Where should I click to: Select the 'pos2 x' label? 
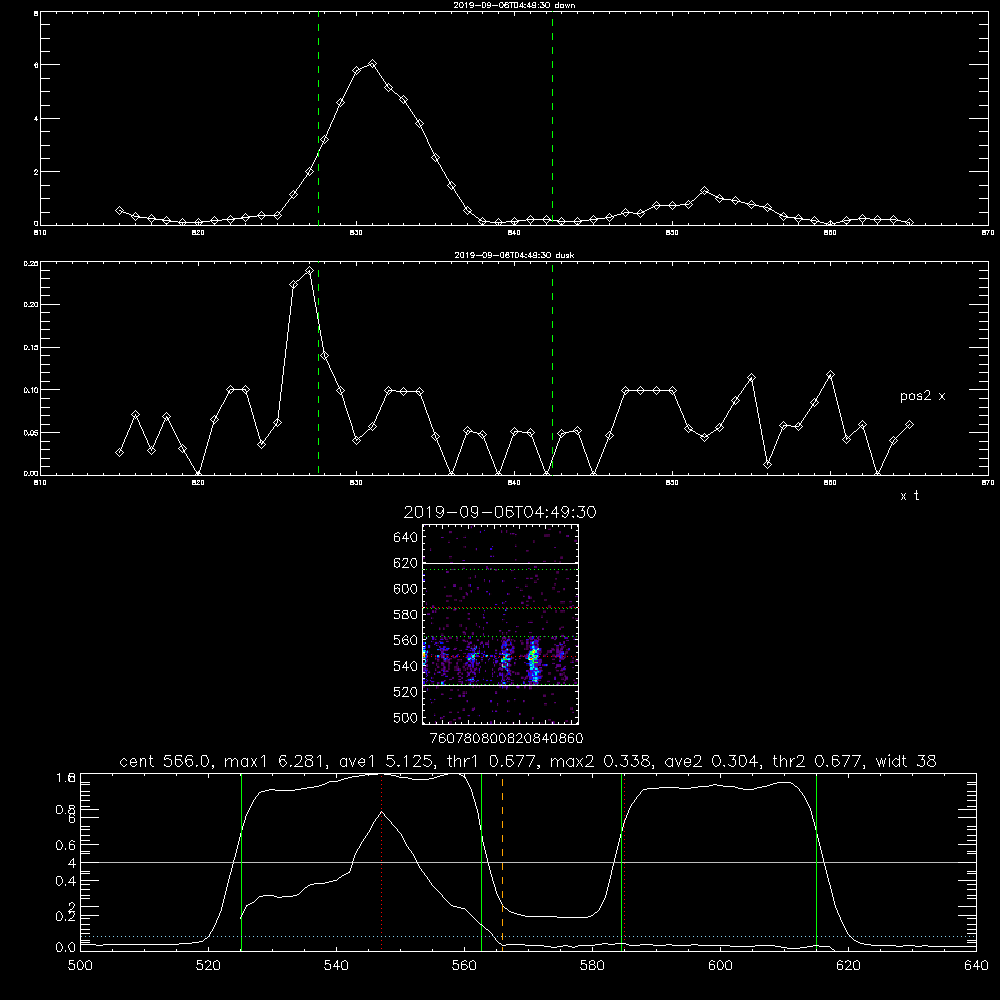coord(922,396)
